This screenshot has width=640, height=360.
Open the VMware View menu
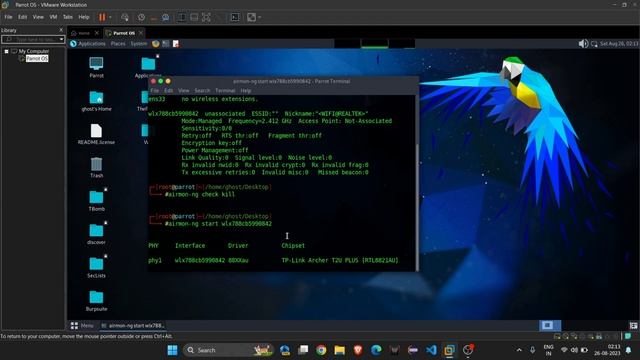pos(38,17)
